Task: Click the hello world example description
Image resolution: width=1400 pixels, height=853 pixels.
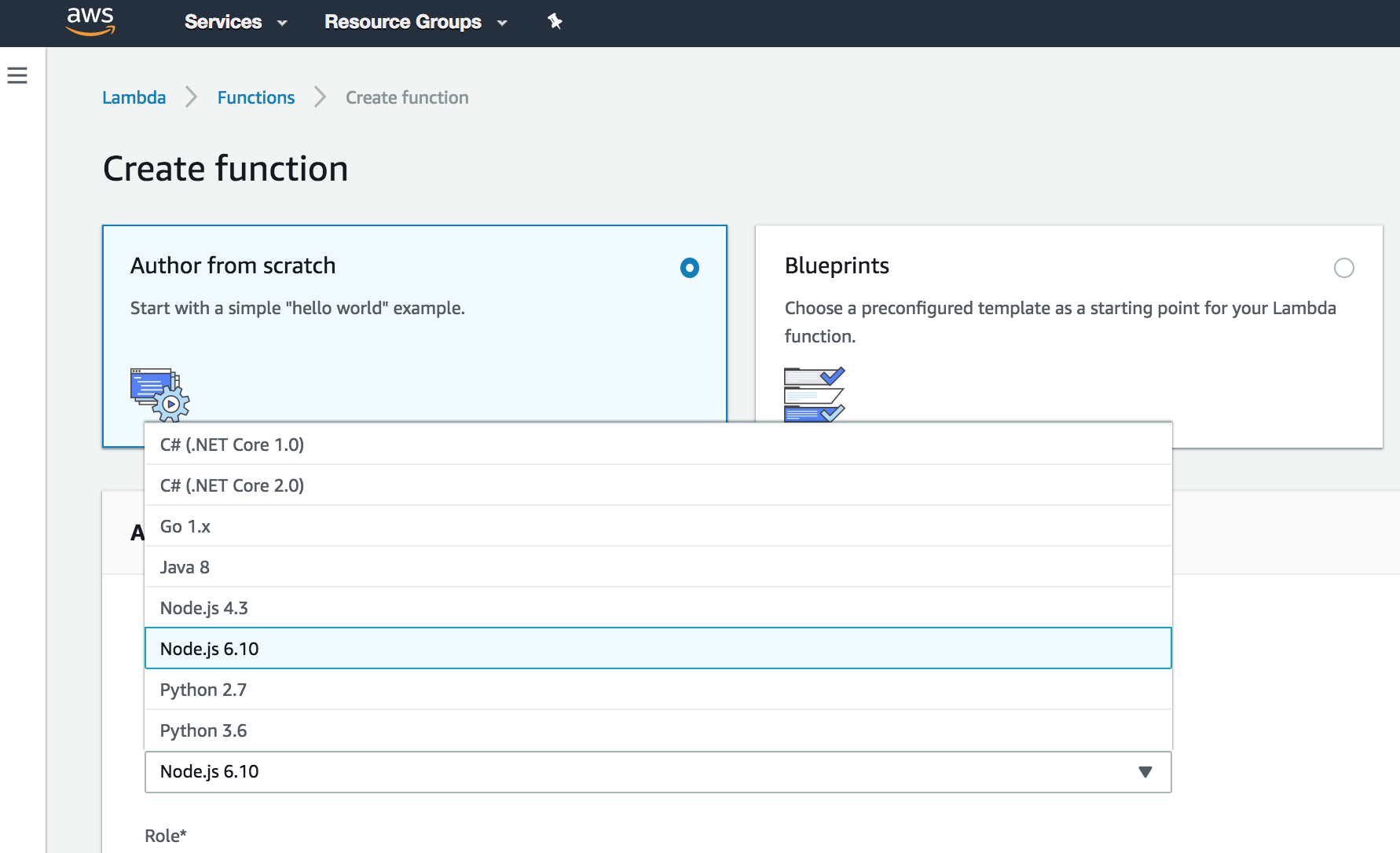Action: point(298,308)
